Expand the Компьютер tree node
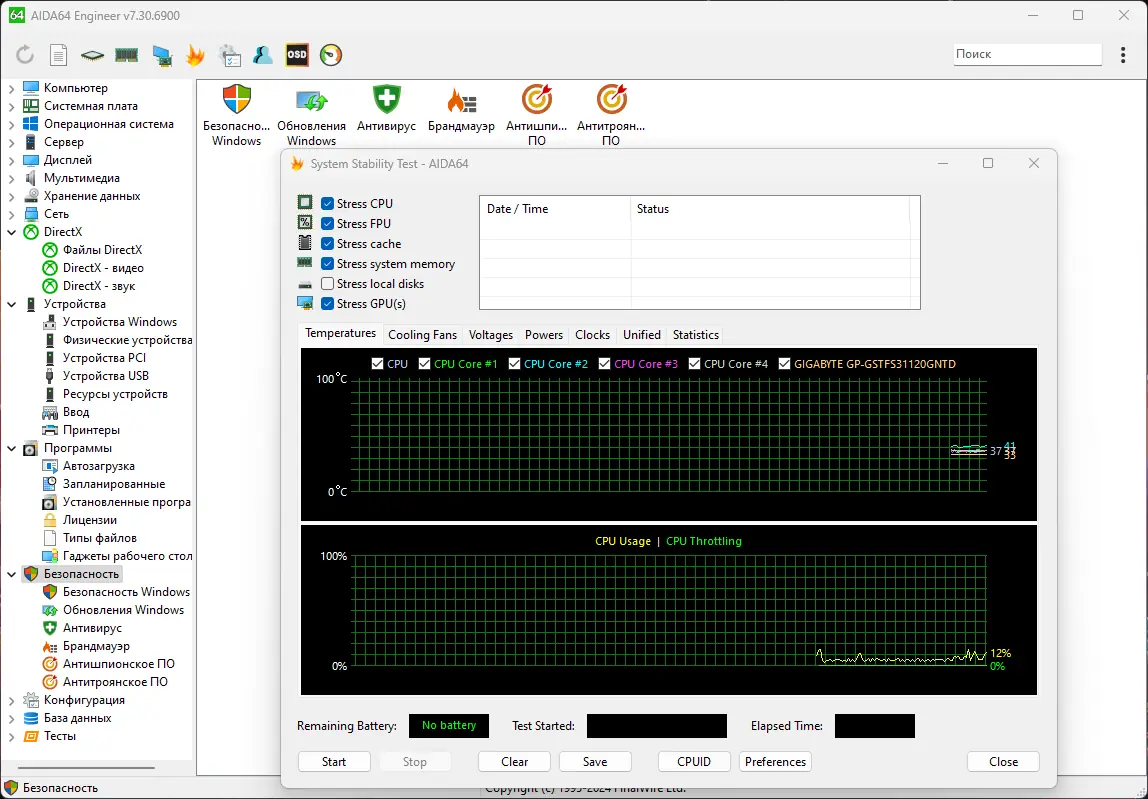The width and height of the screenshot is (1148, 799). [12, 88]
